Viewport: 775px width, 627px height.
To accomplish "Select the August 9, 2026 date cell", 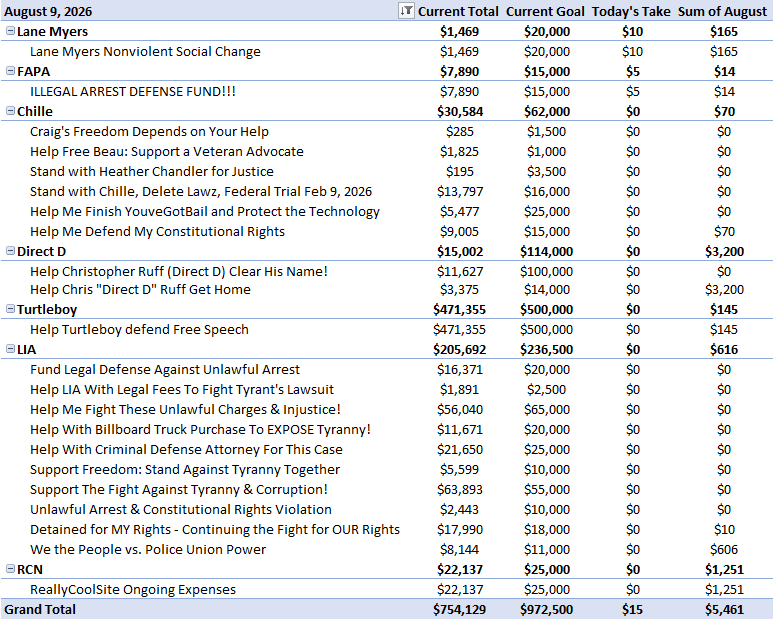I will [x=48, y=11].
